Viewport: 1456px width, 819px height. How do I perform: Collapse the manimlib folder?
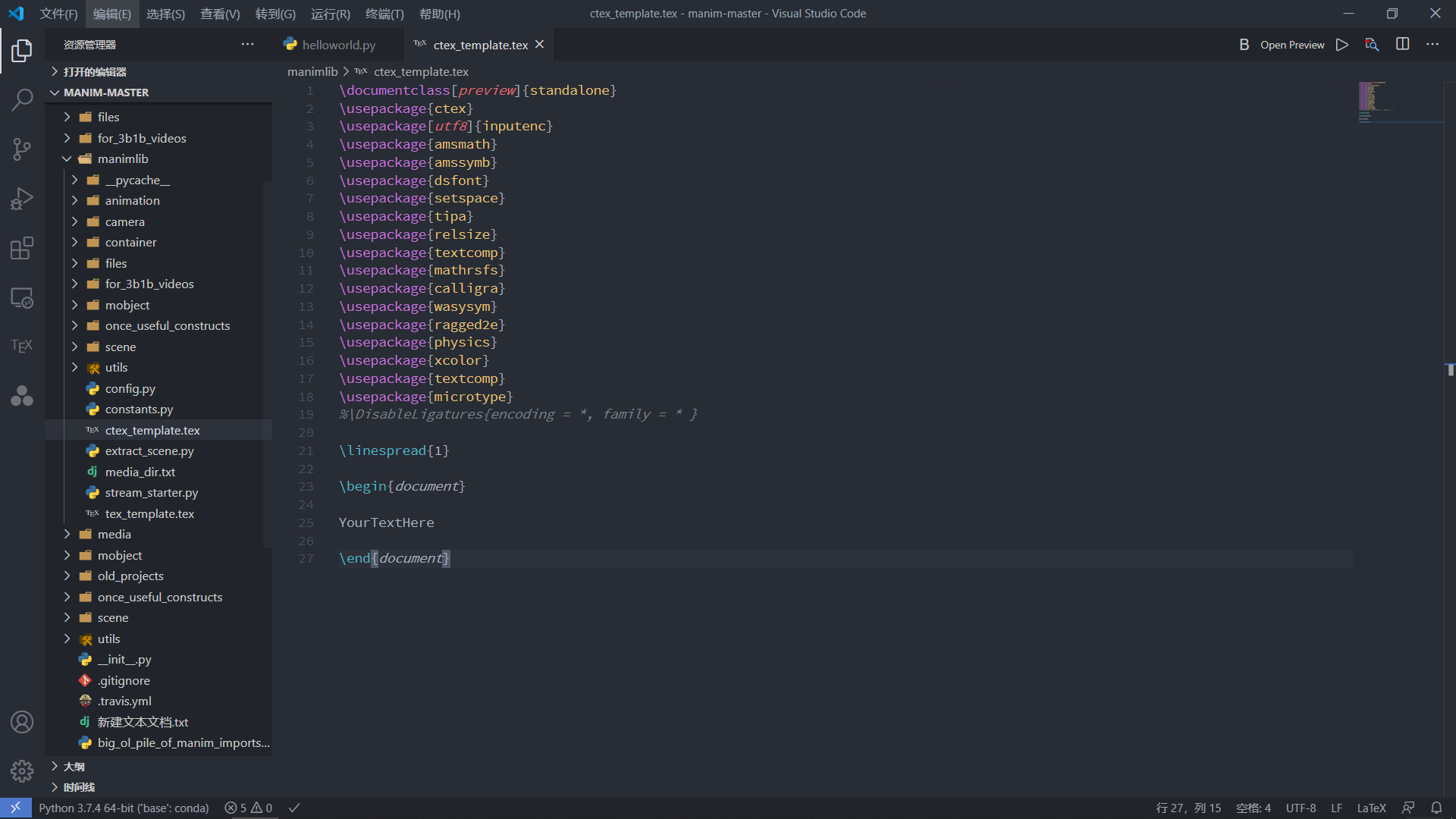click(159, 159)
